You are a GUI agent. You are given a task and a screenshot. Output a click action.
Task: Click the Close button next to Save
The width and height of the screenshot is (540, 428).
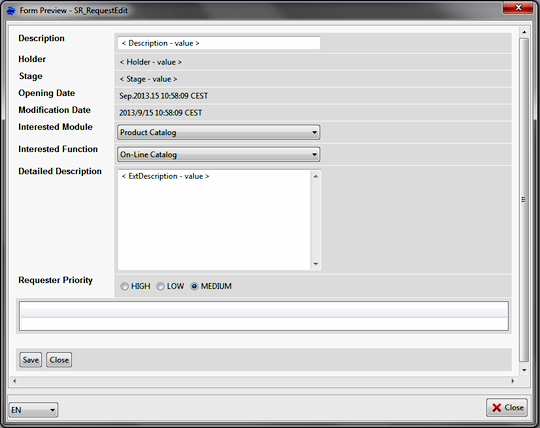pyautogui.click(x=59, y=360)
